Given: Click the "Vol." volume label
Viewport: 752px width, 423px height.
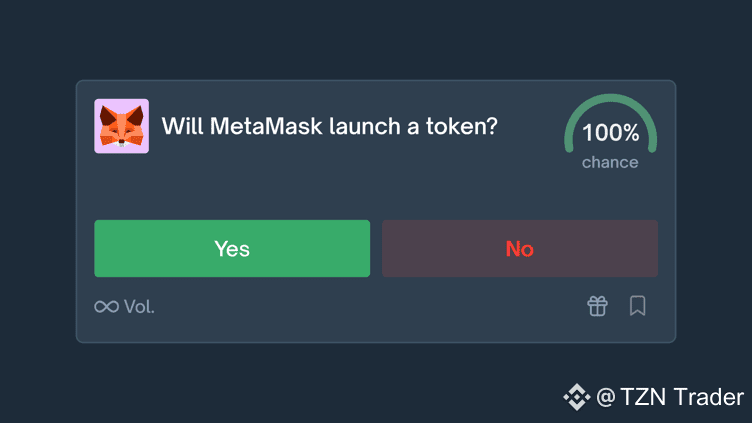Looking at the screenshot, I should coord(139,307).
